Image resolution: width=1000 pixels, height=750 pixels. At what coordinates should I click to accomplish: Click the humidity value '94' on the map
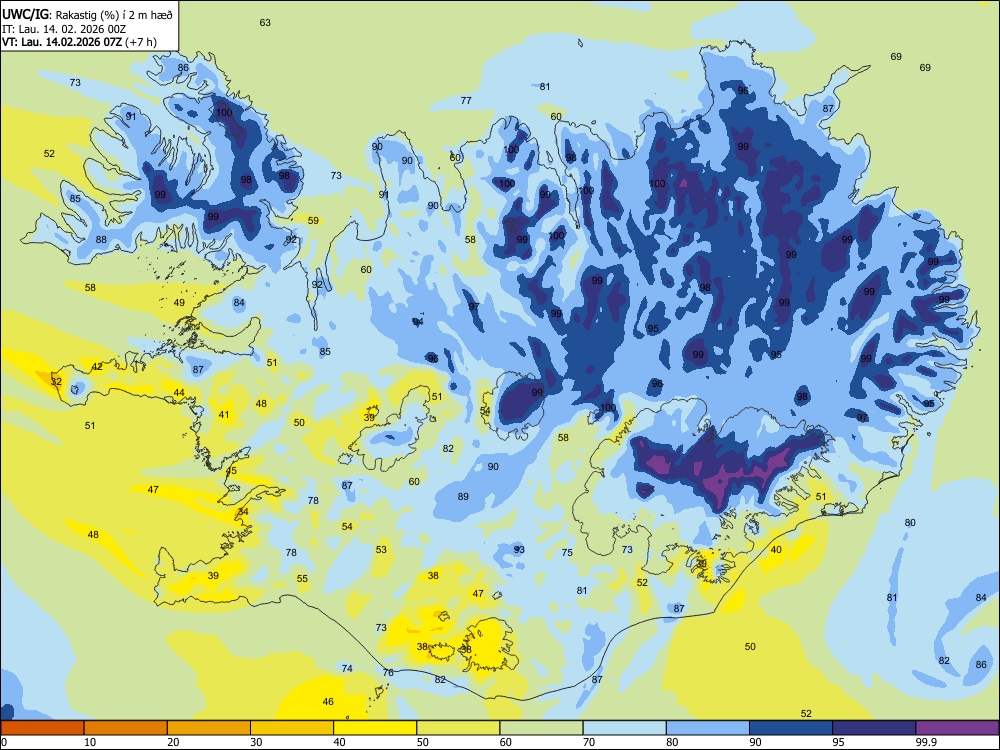(418, 322)
